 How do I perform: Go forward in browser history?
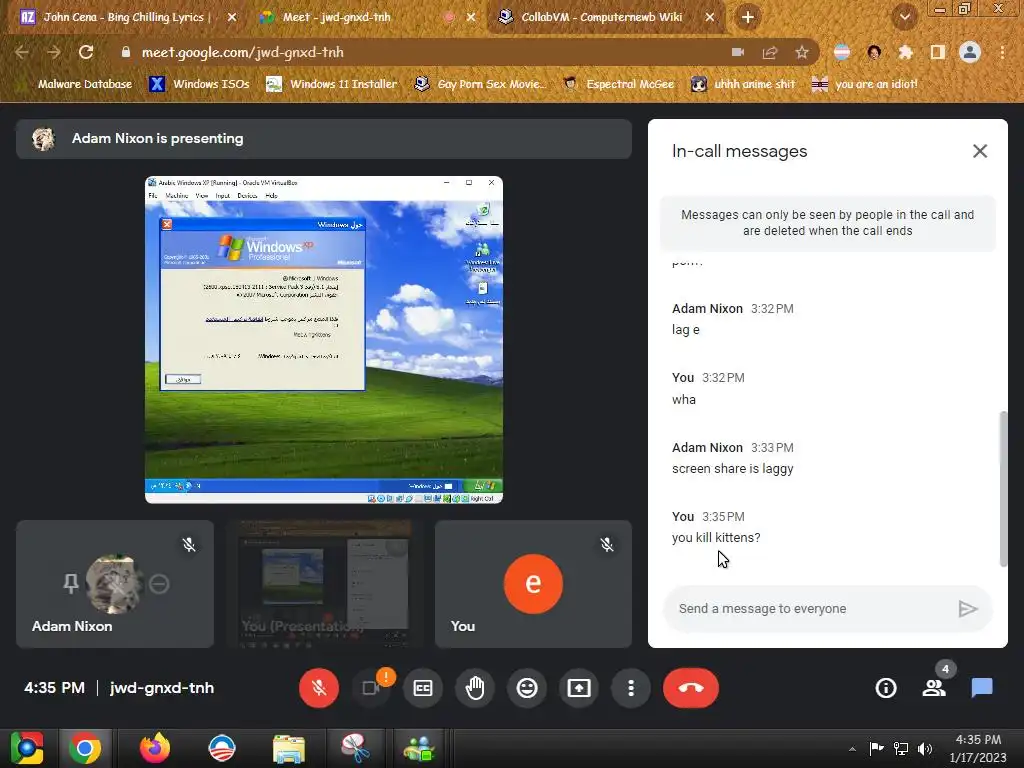point(54,52)
